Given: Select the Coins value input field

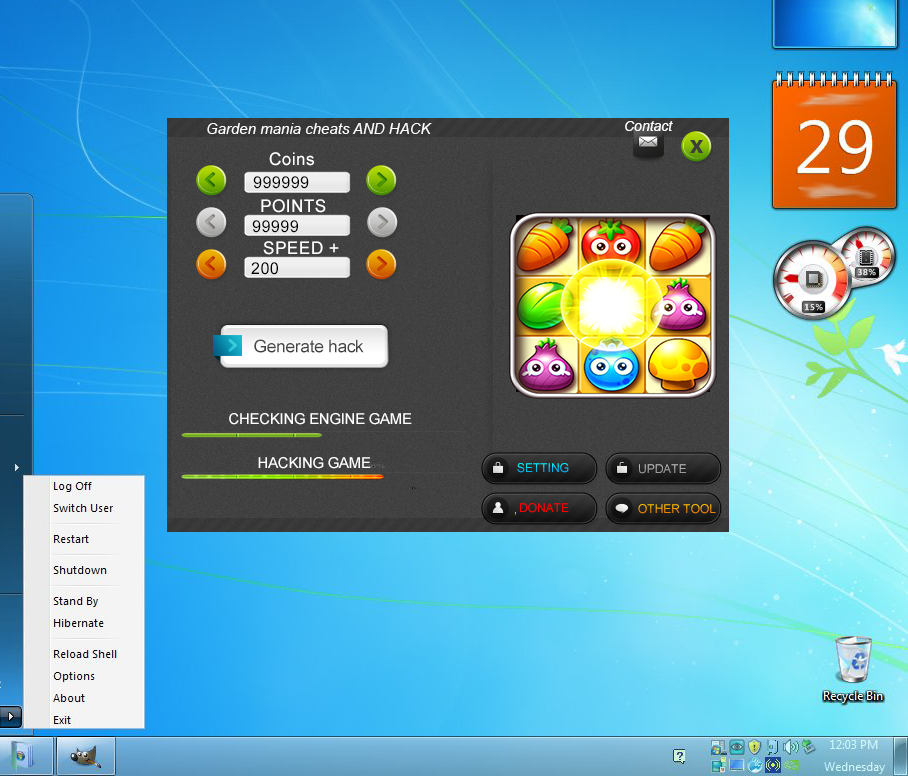Looking at the screenshot, I should coord(297,182).
